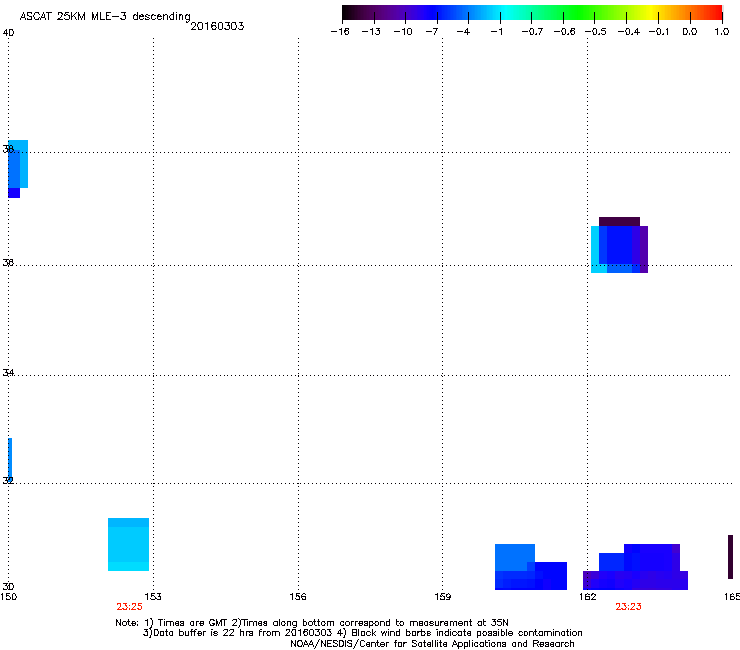Click the 1.0 color scale label

[x=722, y=32]
